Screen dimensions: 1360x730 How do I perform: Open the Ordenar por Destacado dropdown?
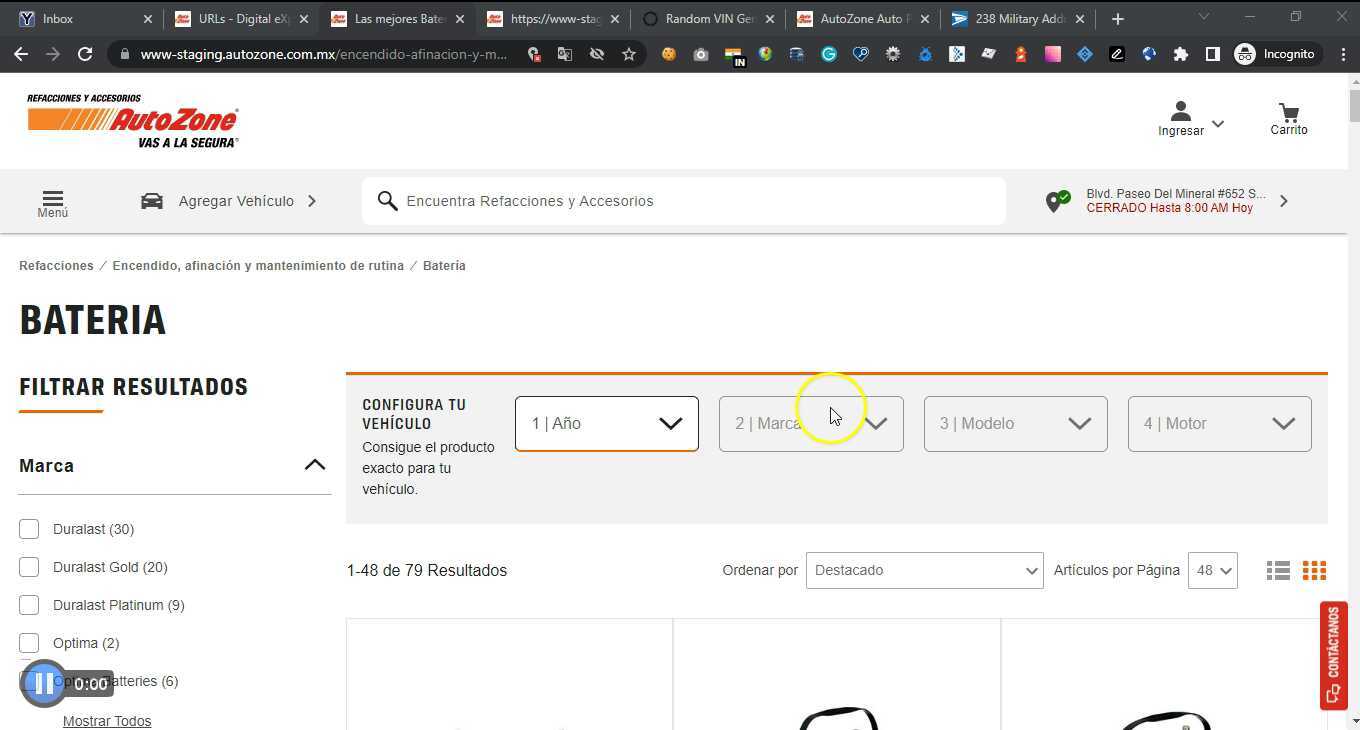tap(923, 570)
